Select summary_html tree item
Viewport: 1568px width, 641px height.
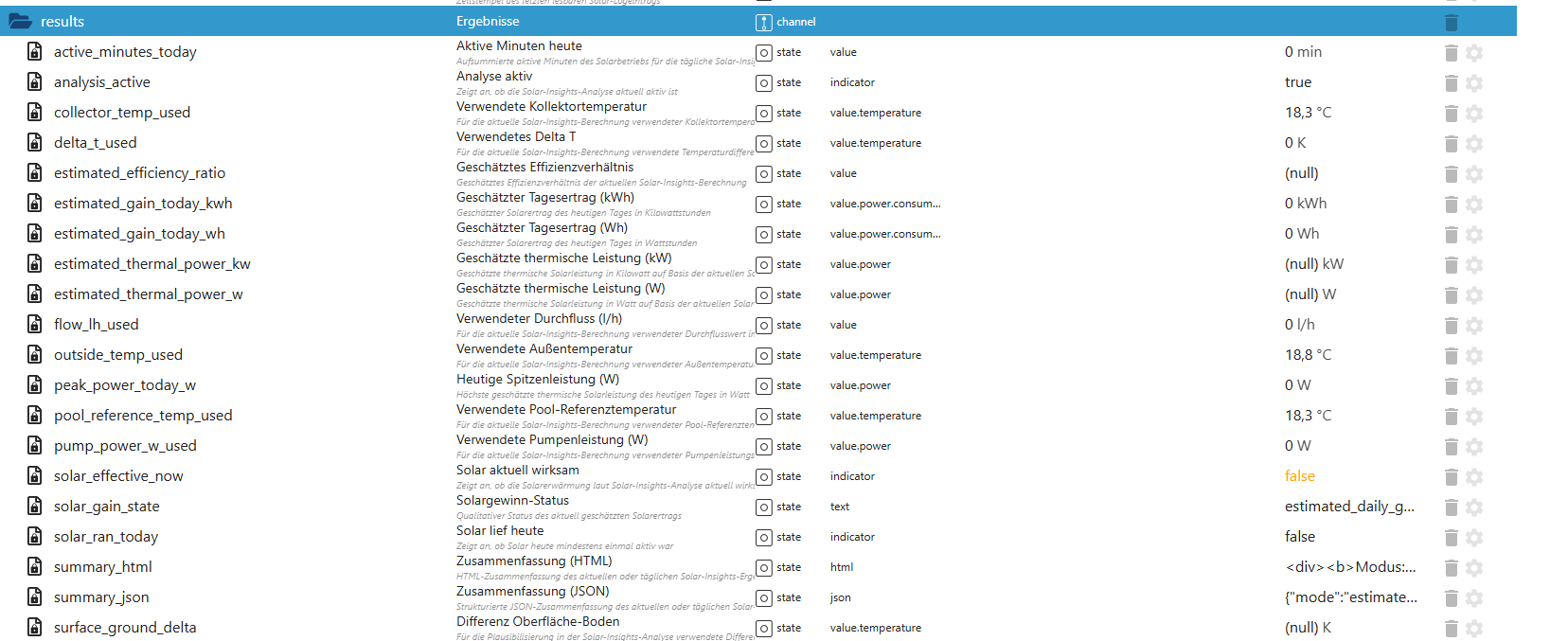click(x=103, y=567)
